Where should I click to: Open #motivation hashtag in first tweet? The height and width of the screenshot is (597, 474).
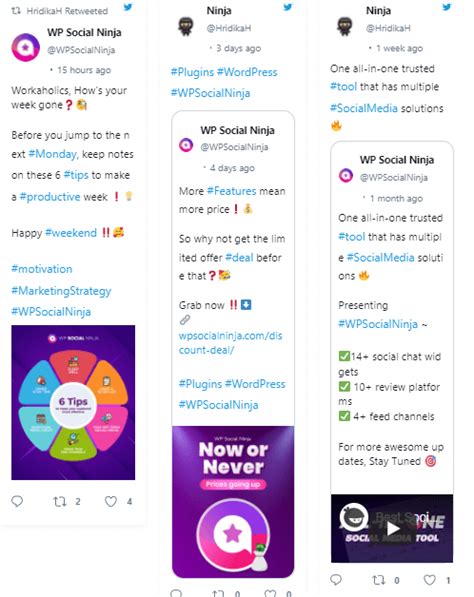pos(42,269)
